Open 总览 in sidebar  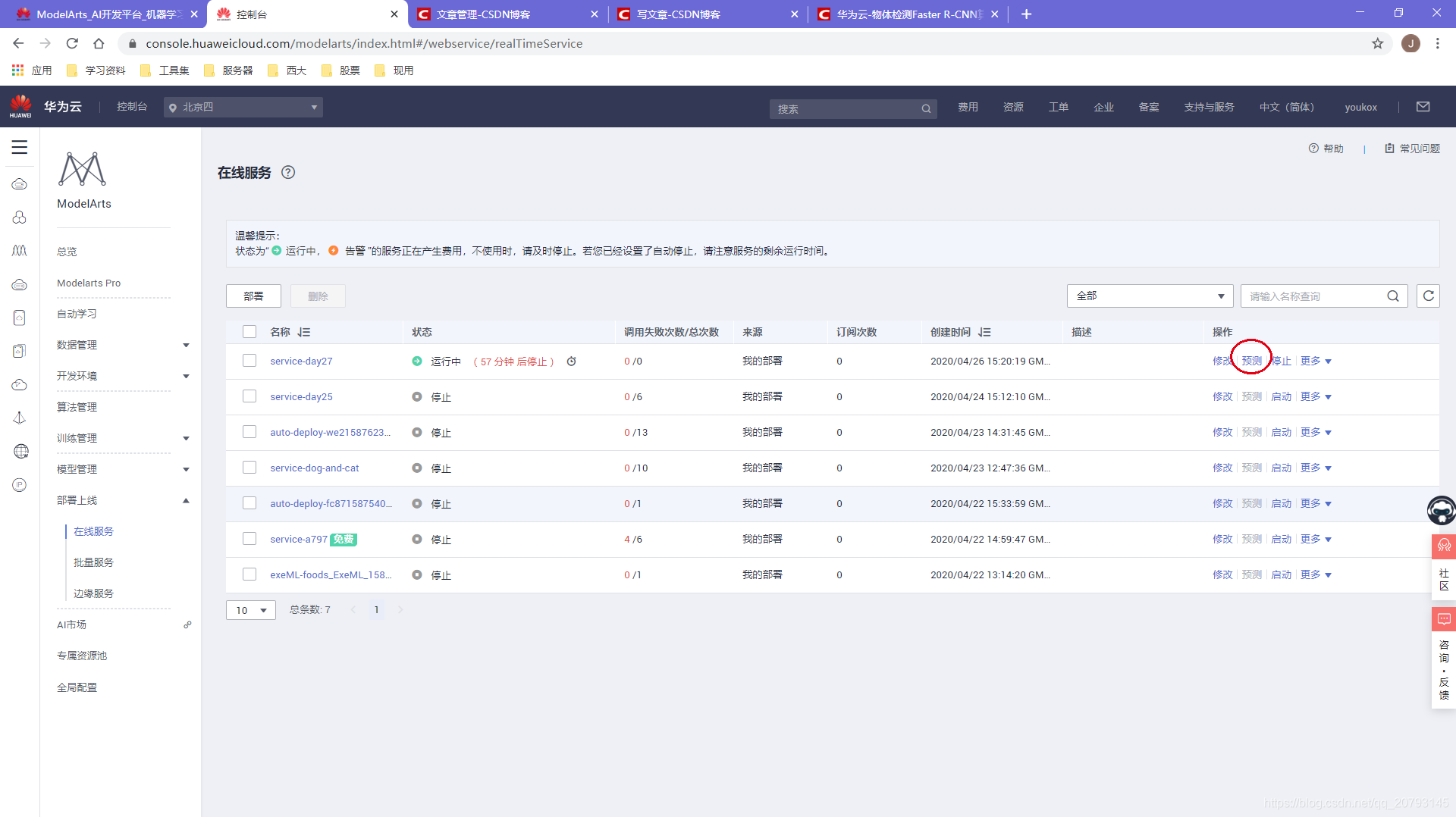(67, 252)
